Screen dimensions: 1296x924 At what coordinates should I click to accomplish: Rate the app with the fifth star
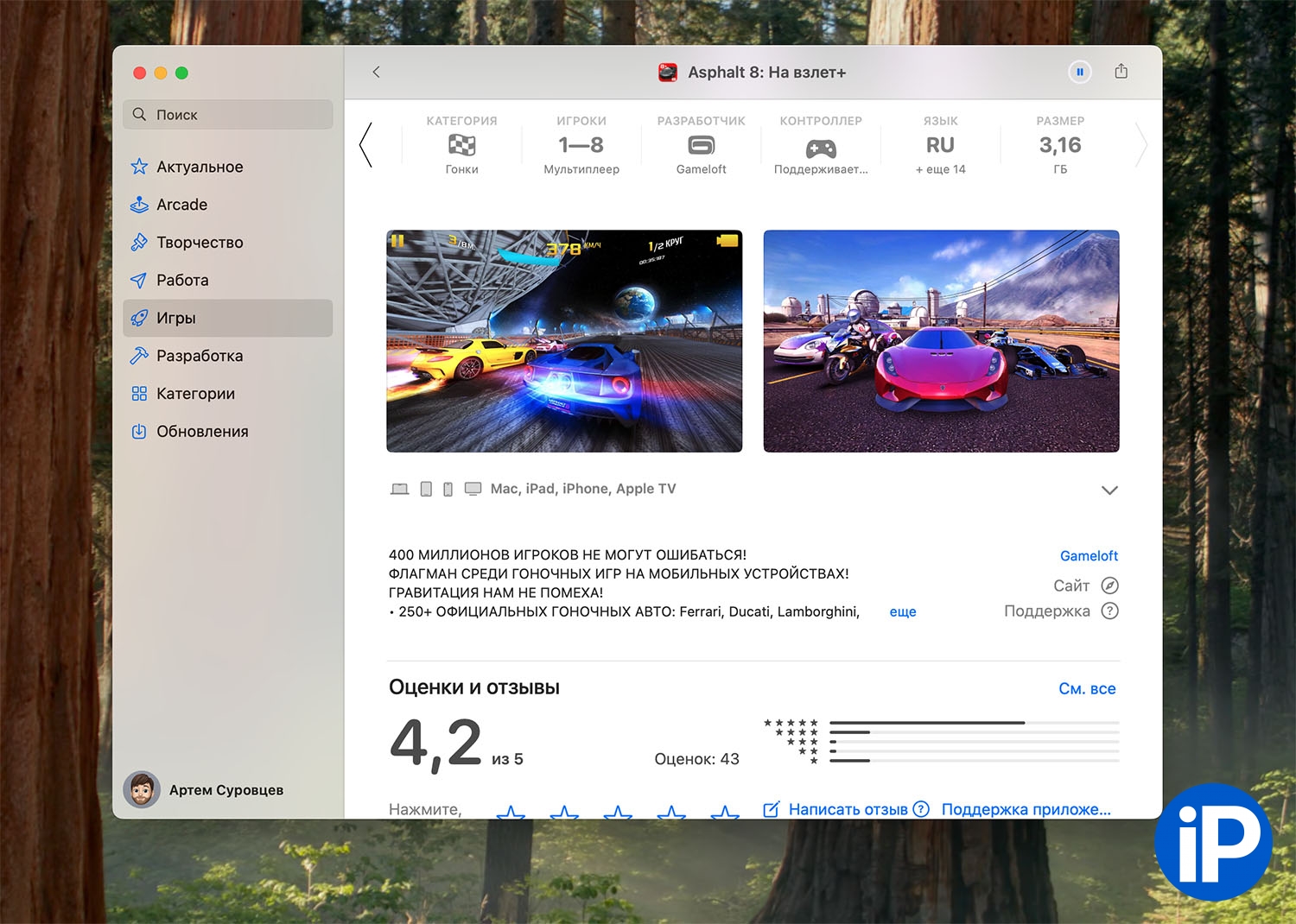(x=725, y=813)
